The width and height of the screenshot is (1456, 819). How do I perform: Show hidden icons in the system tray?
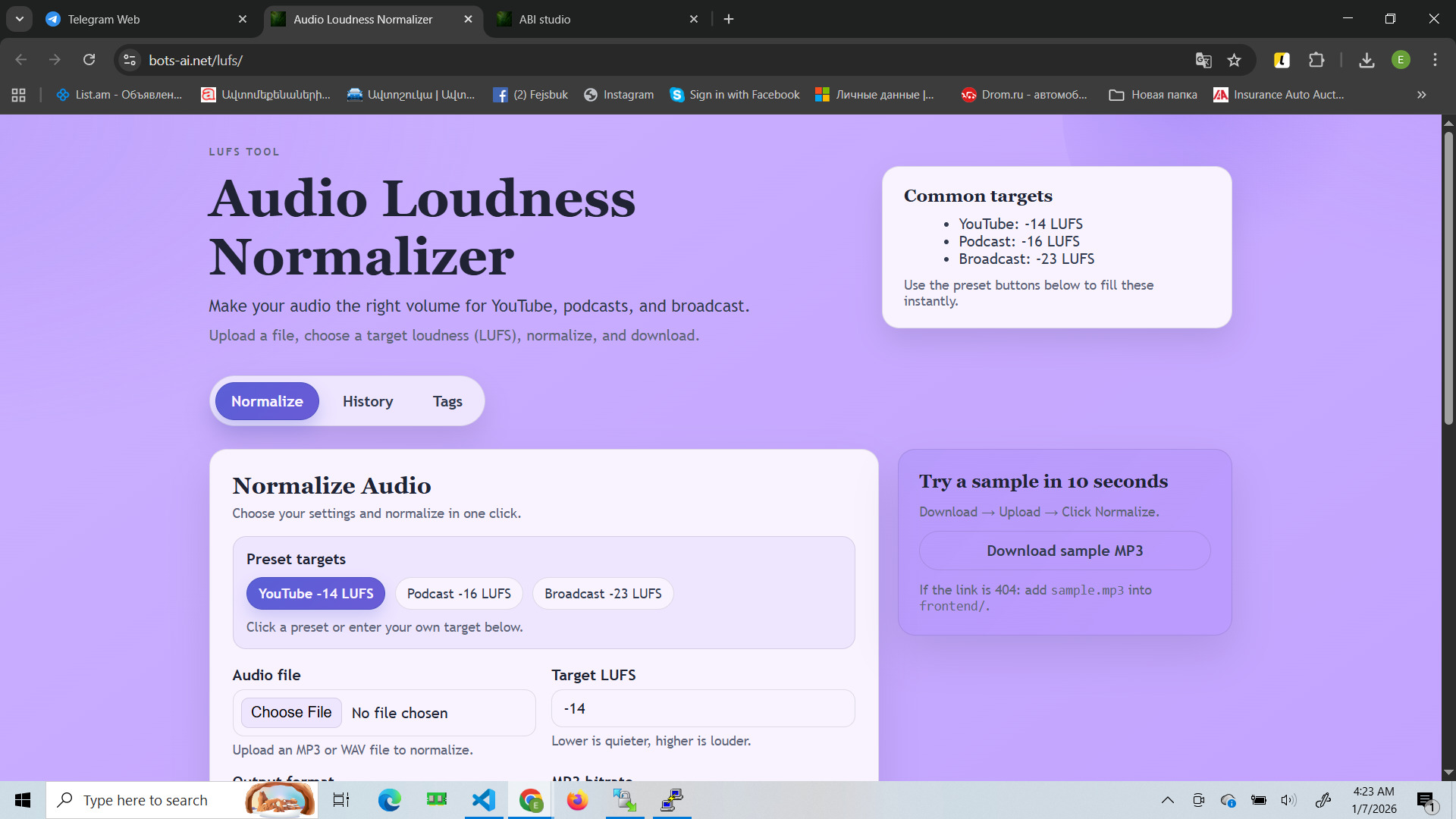tap(1168, 799)
